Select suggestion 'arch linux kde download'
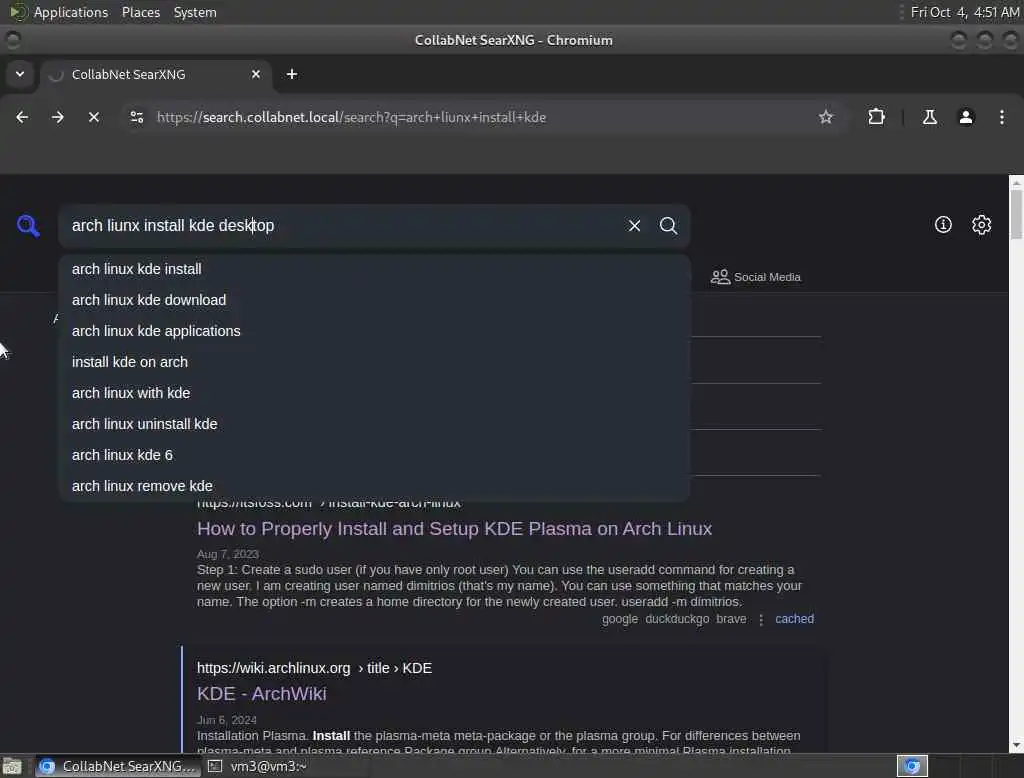The height and width of the screenshot is (778, 1024). point(374,300)
